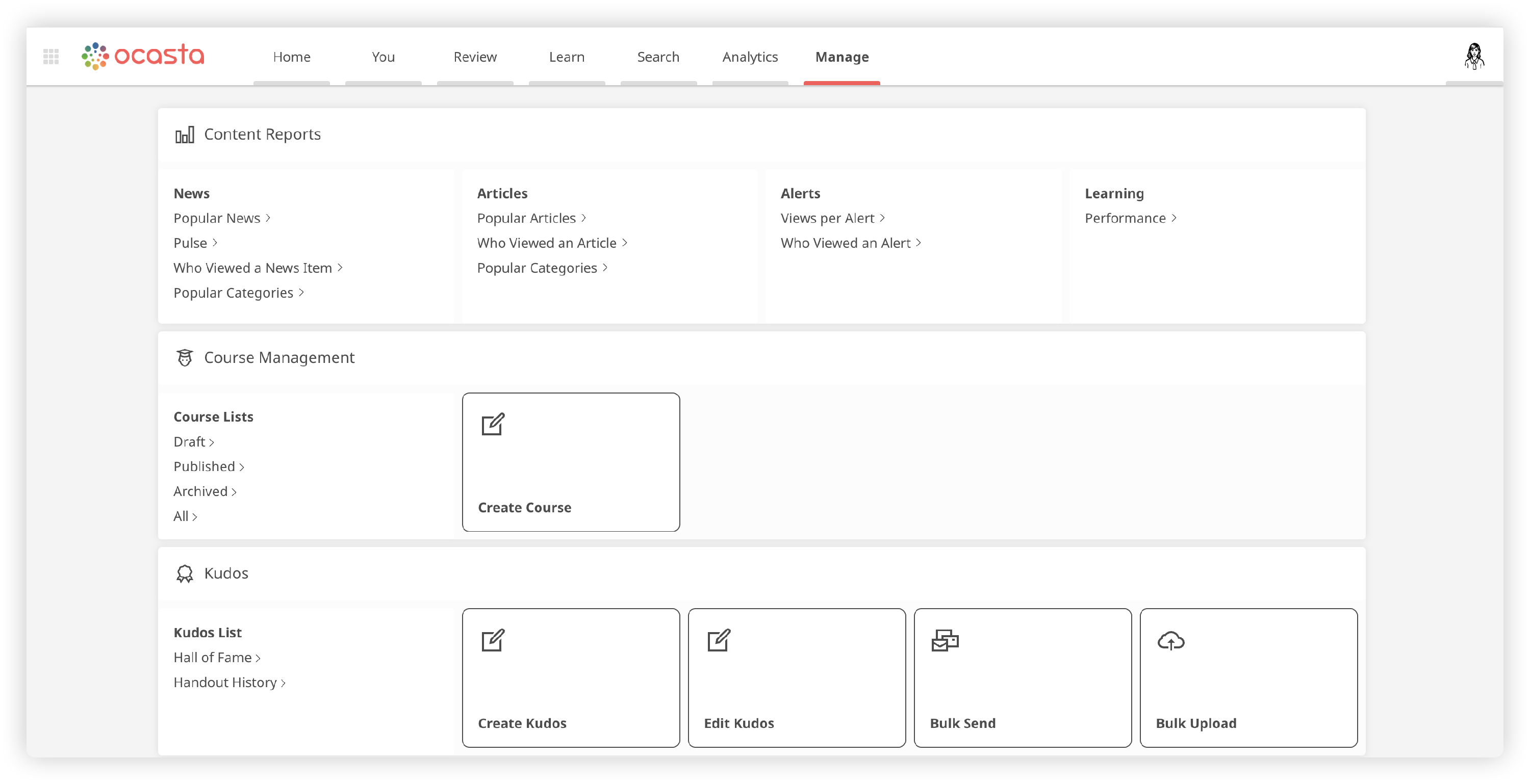The width and height of the screenshot is (1530, 784).
Task: Click the Ocasta logo
Action: point(143,56)
